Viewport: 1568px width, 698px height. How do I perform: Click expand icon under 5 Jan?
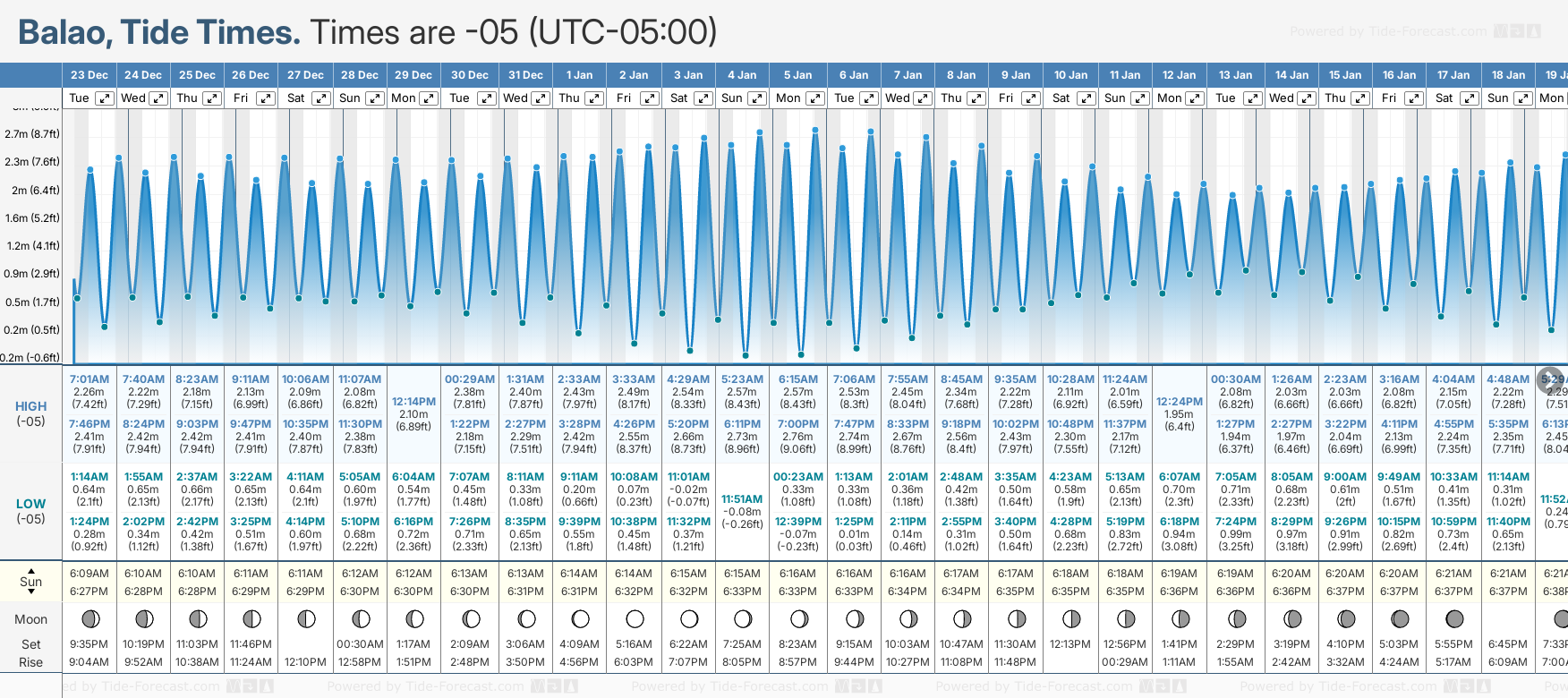point(815,98)
